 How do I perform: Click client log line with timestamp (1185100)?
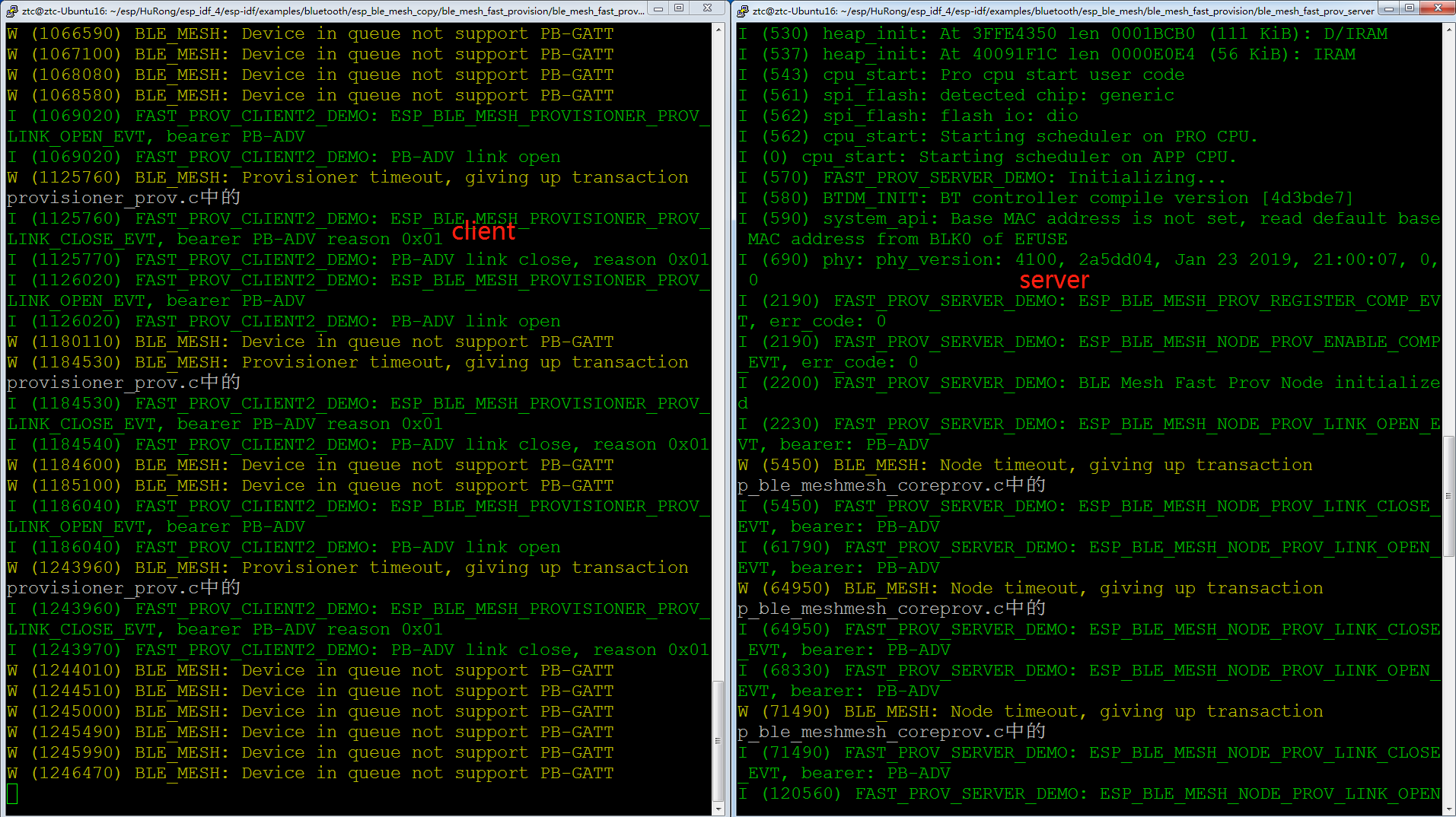click(x=311, y=486)
